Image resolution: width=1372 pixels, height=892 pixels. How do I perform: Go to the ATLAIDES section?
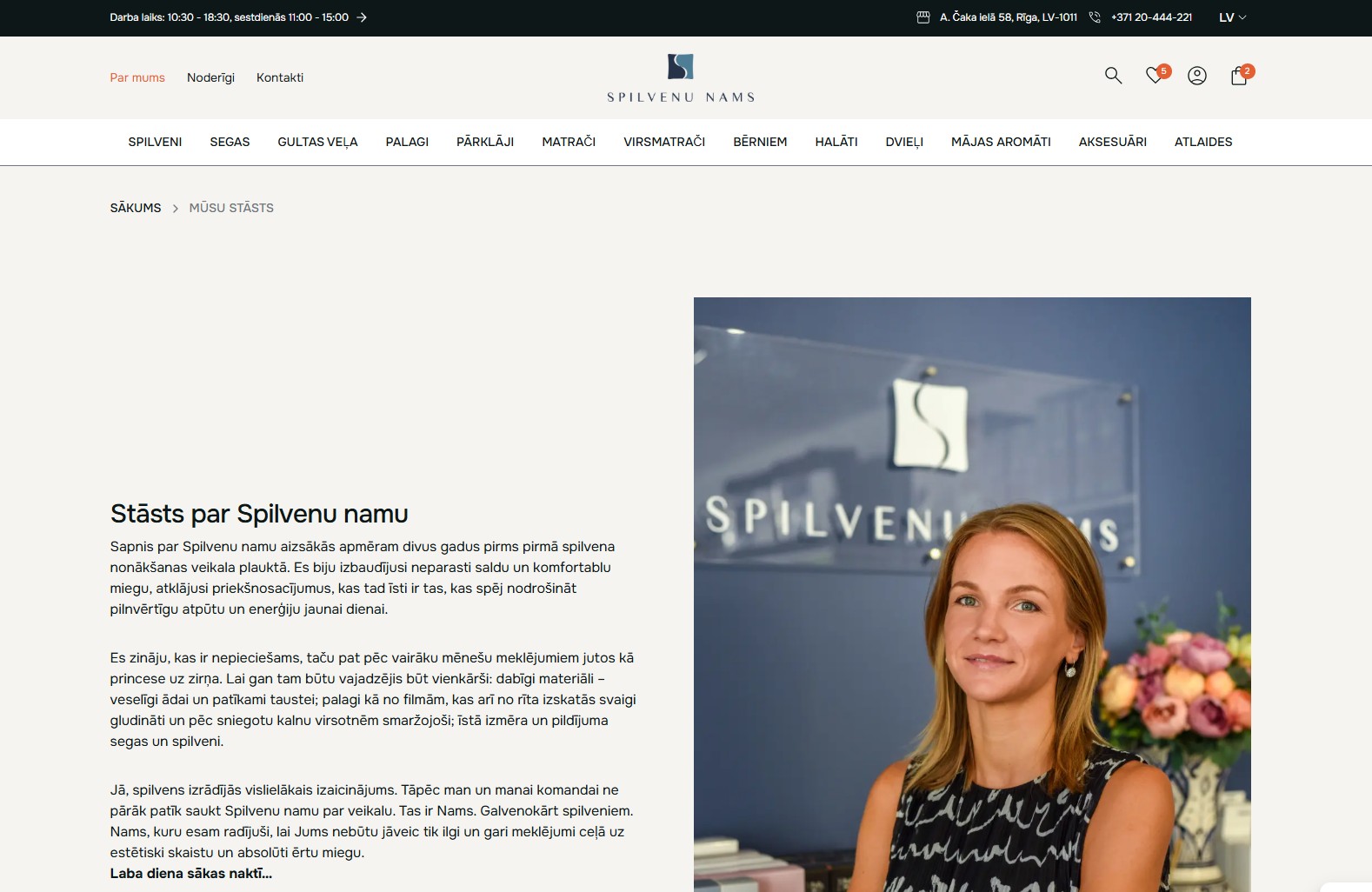click(1203, 142)
